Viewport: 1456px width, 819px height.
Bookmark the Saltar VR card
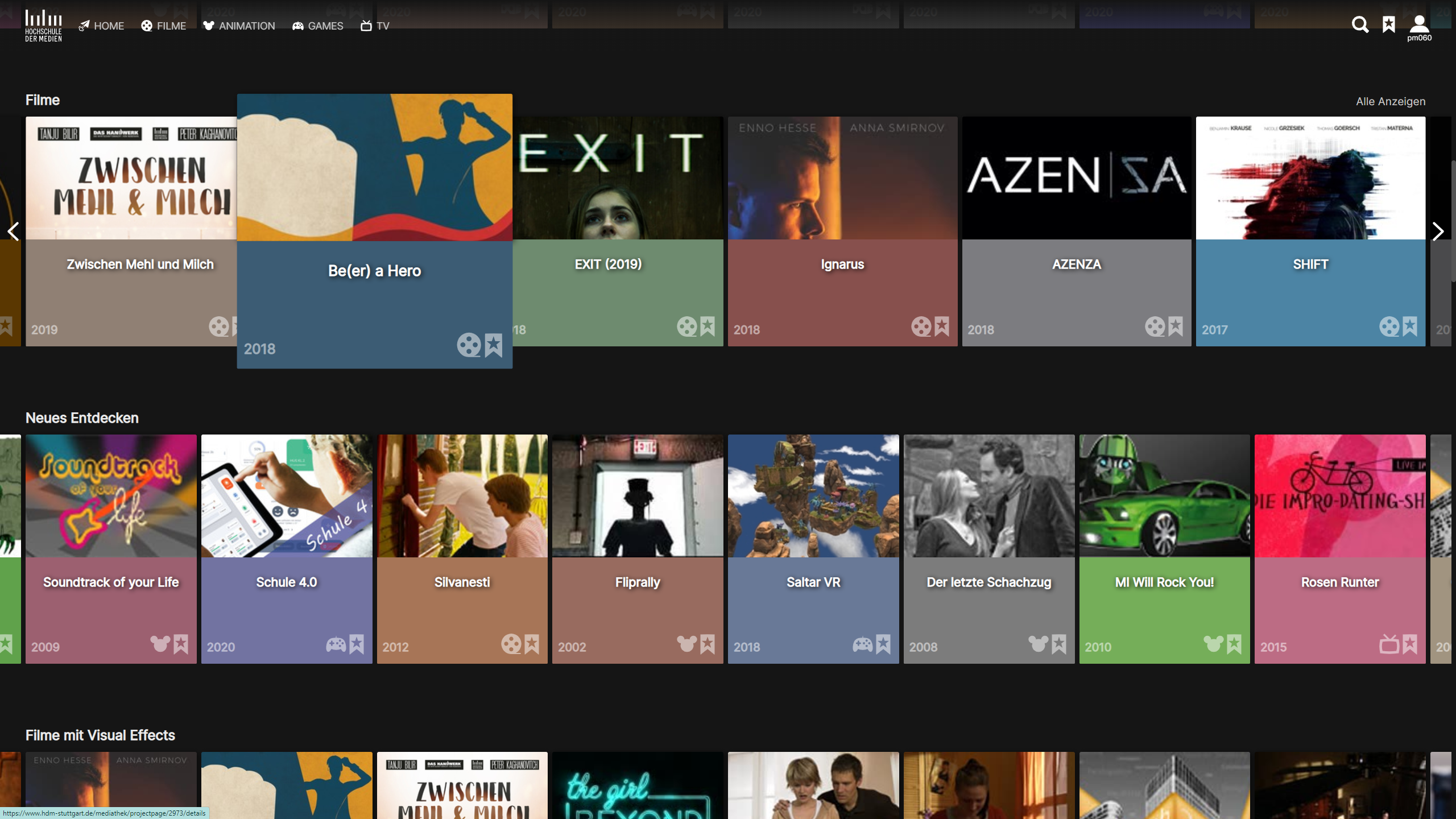(883, 644)
